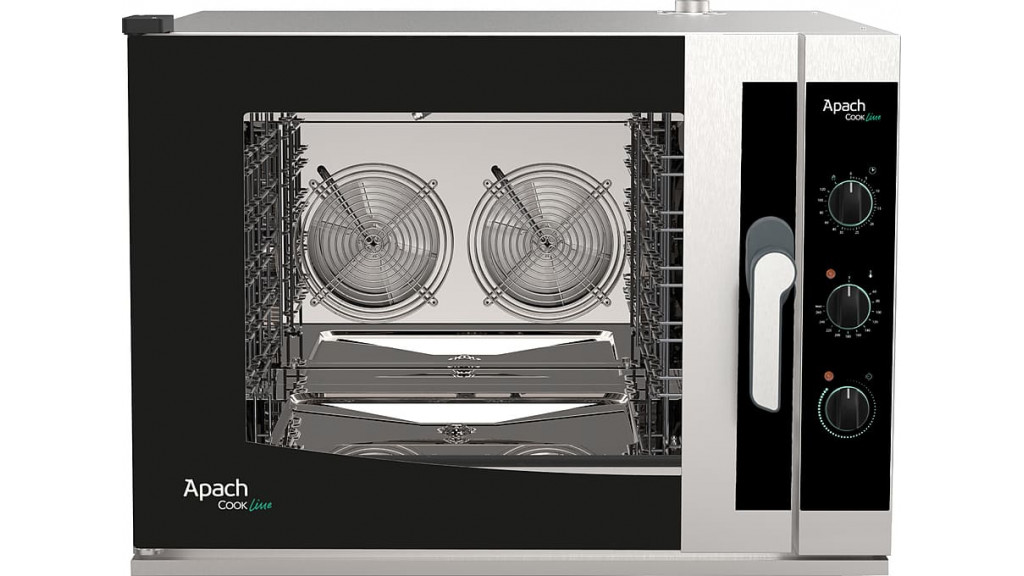
Task: Click orange indicator light above bottom knob
Action: tap(829, 376)
